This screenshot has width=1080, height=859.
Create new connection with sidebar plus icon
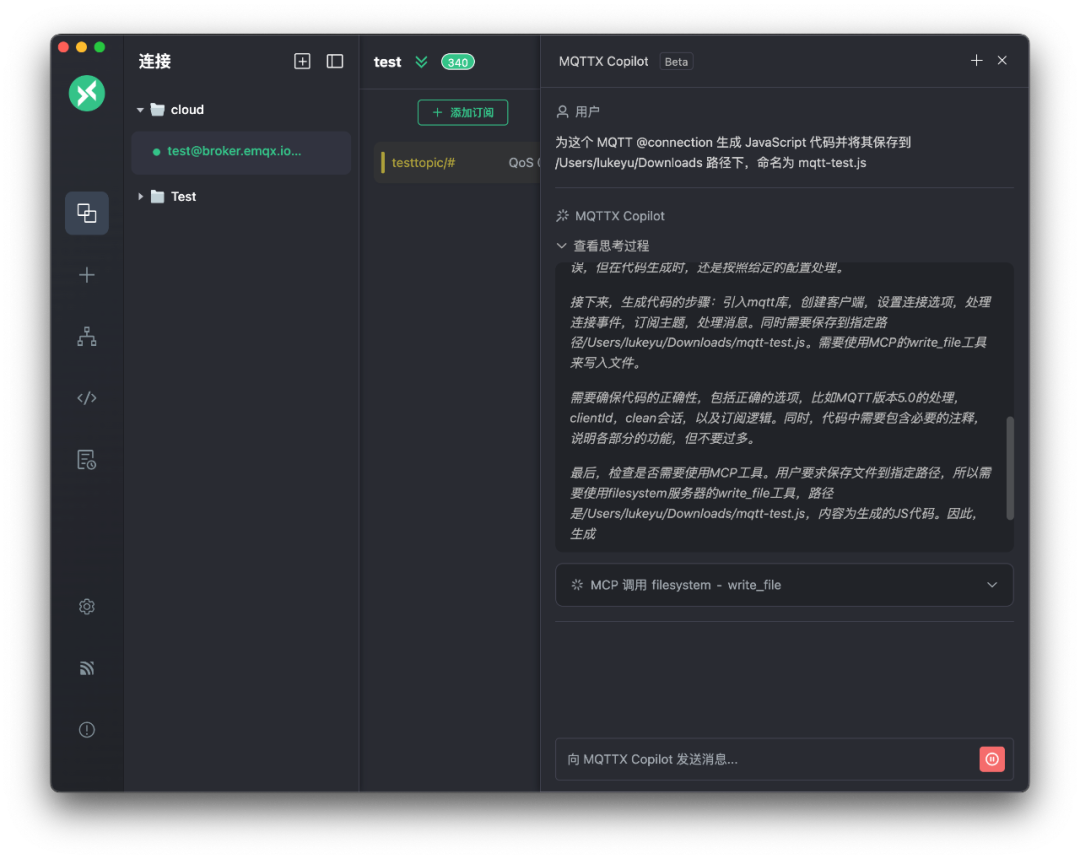87,276
